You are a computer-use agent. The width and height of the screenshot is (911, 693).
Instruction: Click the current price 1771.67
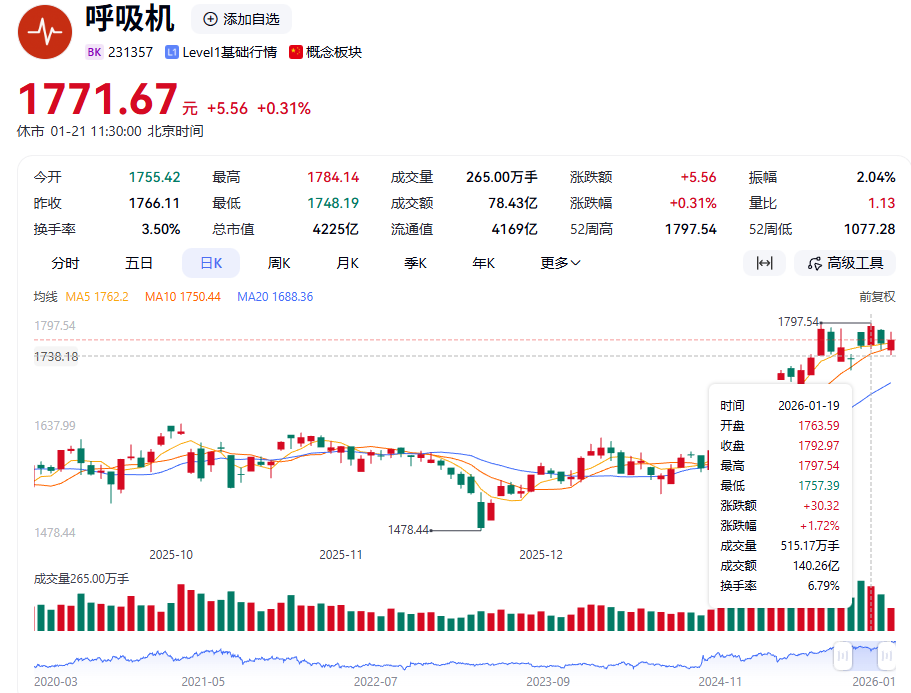click(98, 99)
